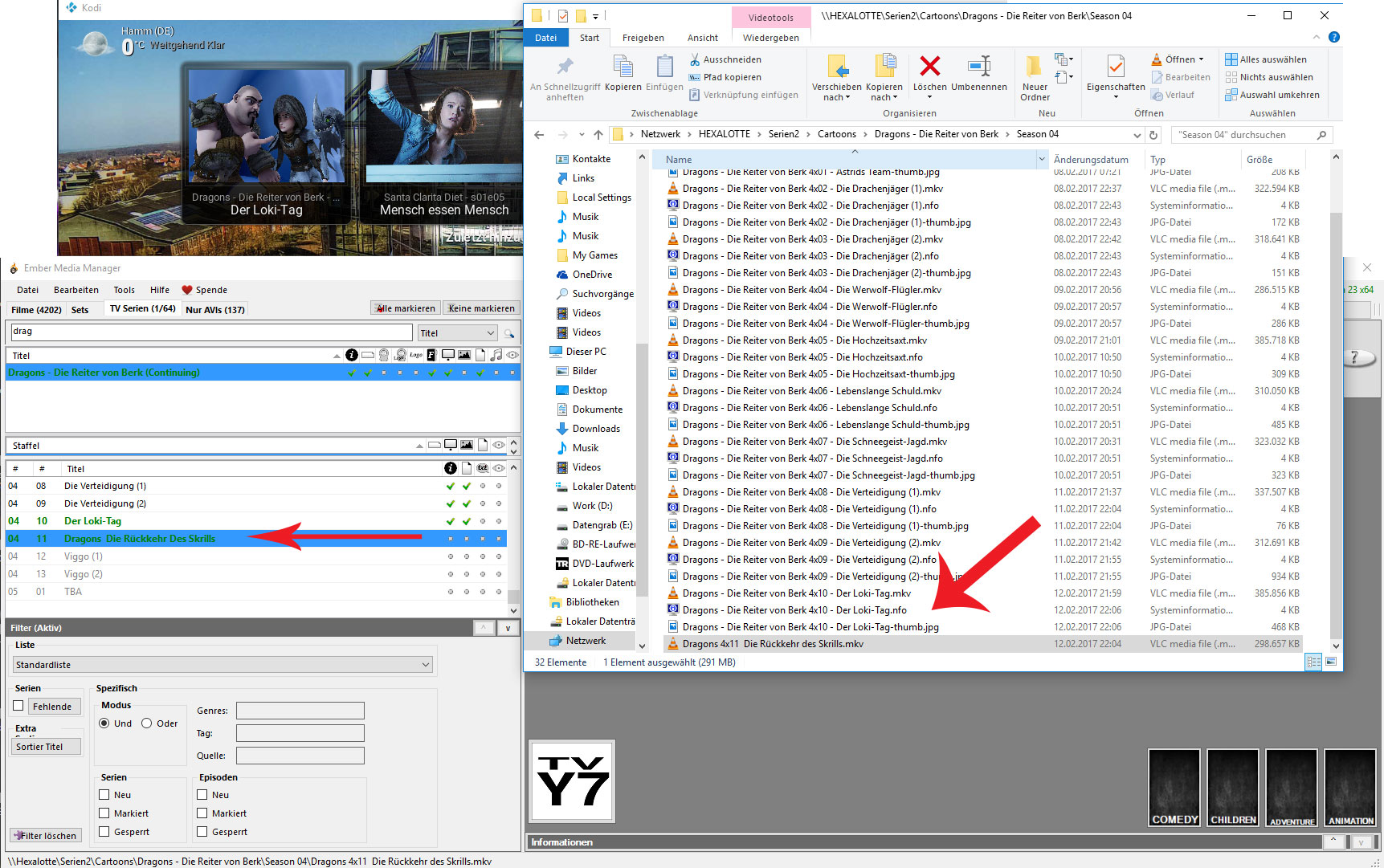Check Neu under Episoden filter
The width and height of the screenshot is (1384, 868).
(202, 795)
